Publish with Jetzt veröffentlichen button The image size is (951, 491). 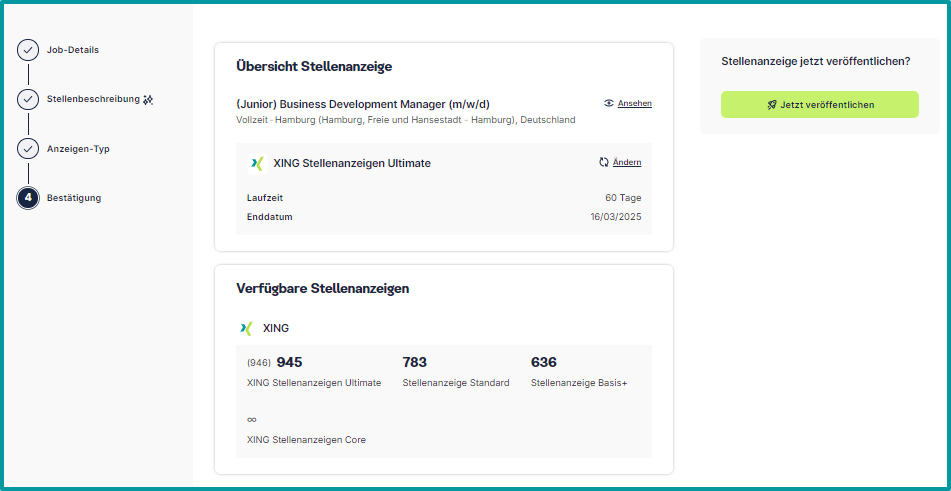coord(819,104)
